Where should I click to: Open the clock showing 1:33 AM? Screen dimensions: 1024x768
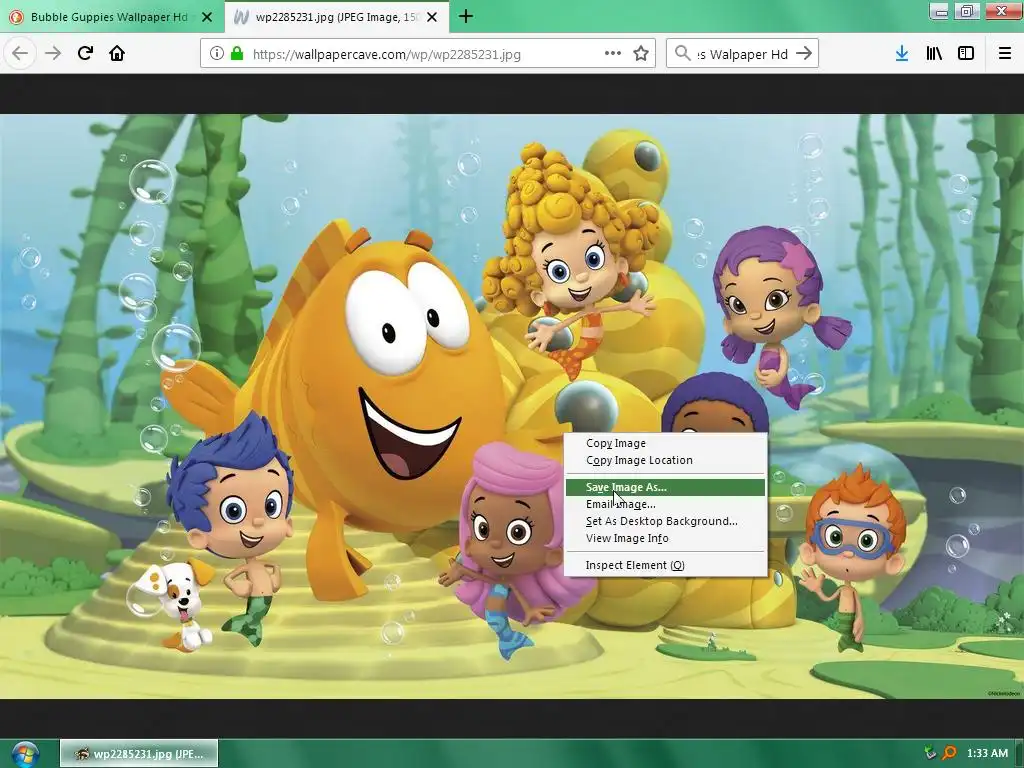[x=987, y=753]
